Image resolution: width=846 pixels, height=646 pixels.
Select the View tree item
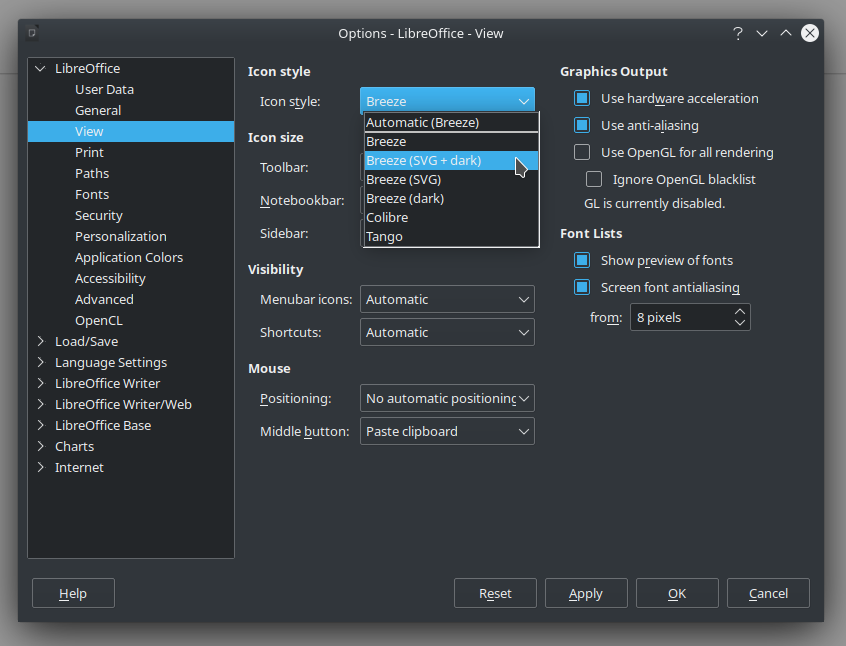131,132
